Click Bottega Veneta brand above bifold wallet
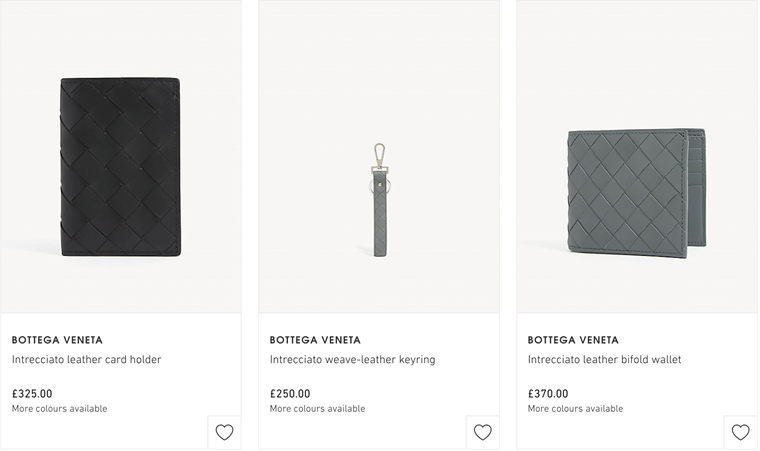The width and height of the screenshot is (760, 451). click(x=573, y=340)
